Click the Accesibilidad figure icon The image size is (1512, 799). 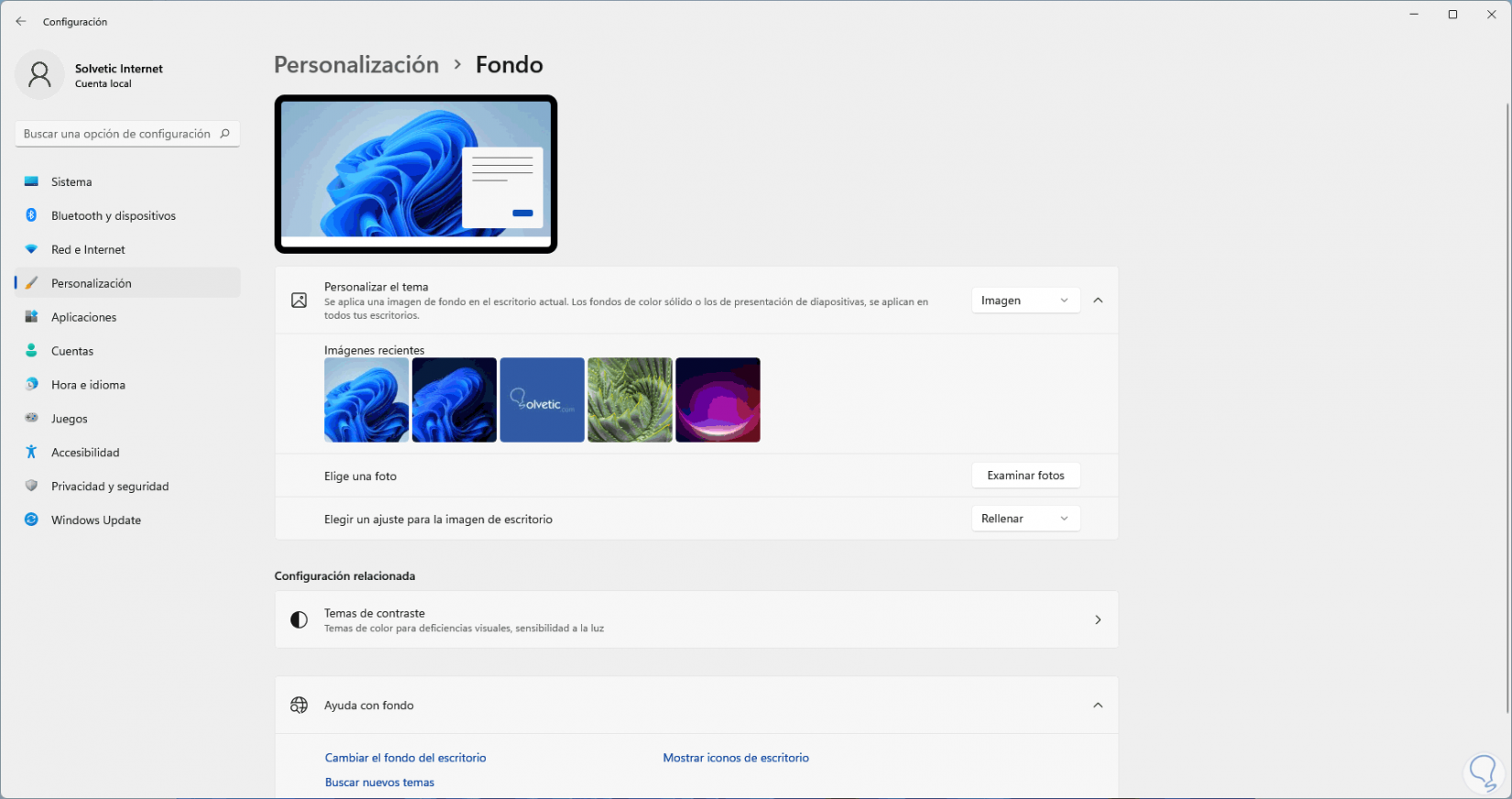[31, 452]
